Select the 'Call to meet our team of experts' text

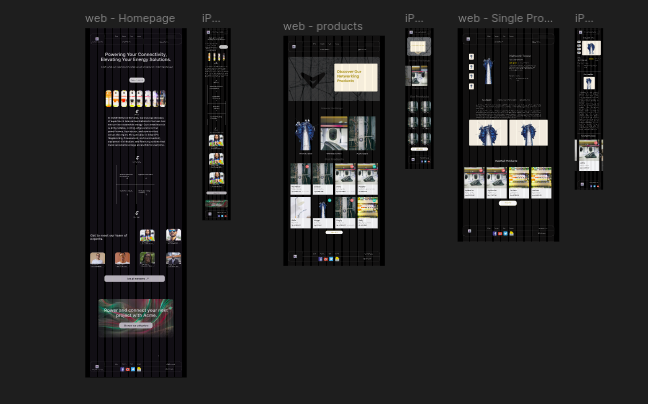click(109, 237)
